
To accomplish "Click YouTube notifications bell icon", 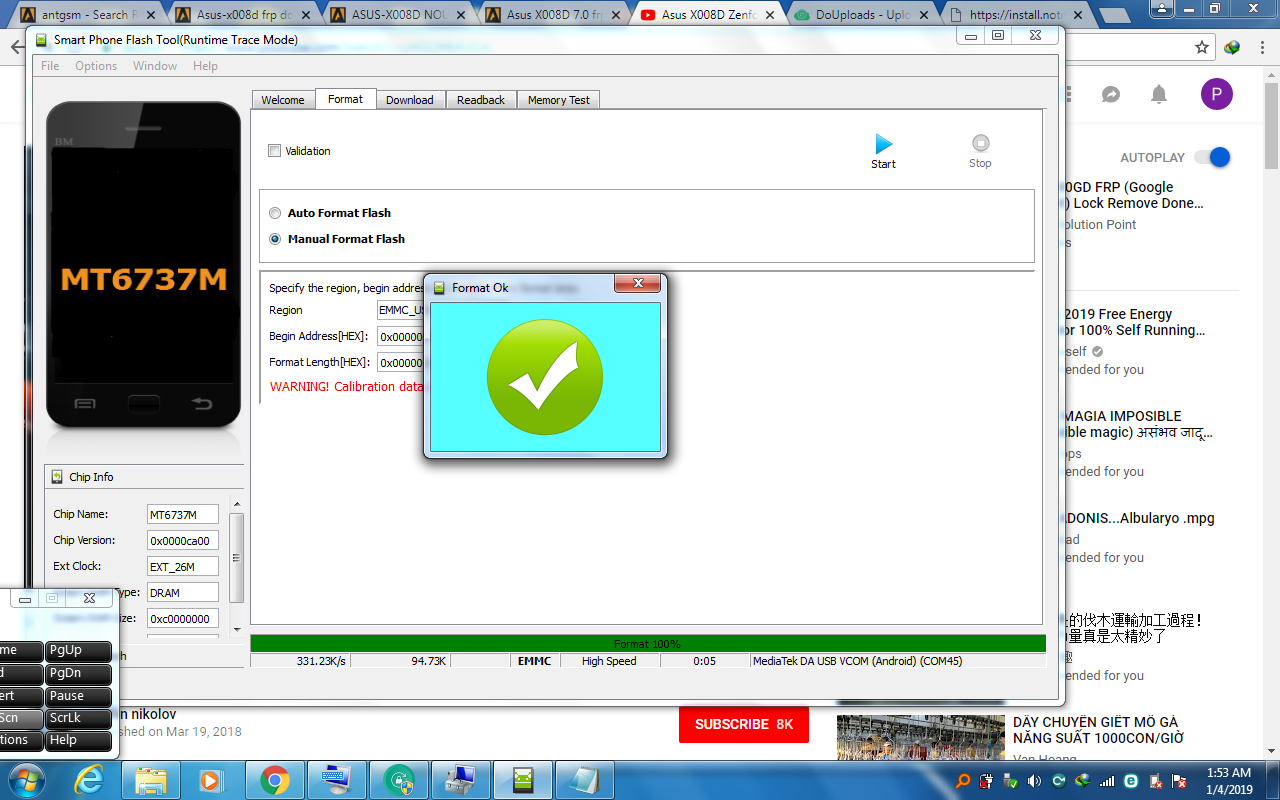I will click(1159, 94).
